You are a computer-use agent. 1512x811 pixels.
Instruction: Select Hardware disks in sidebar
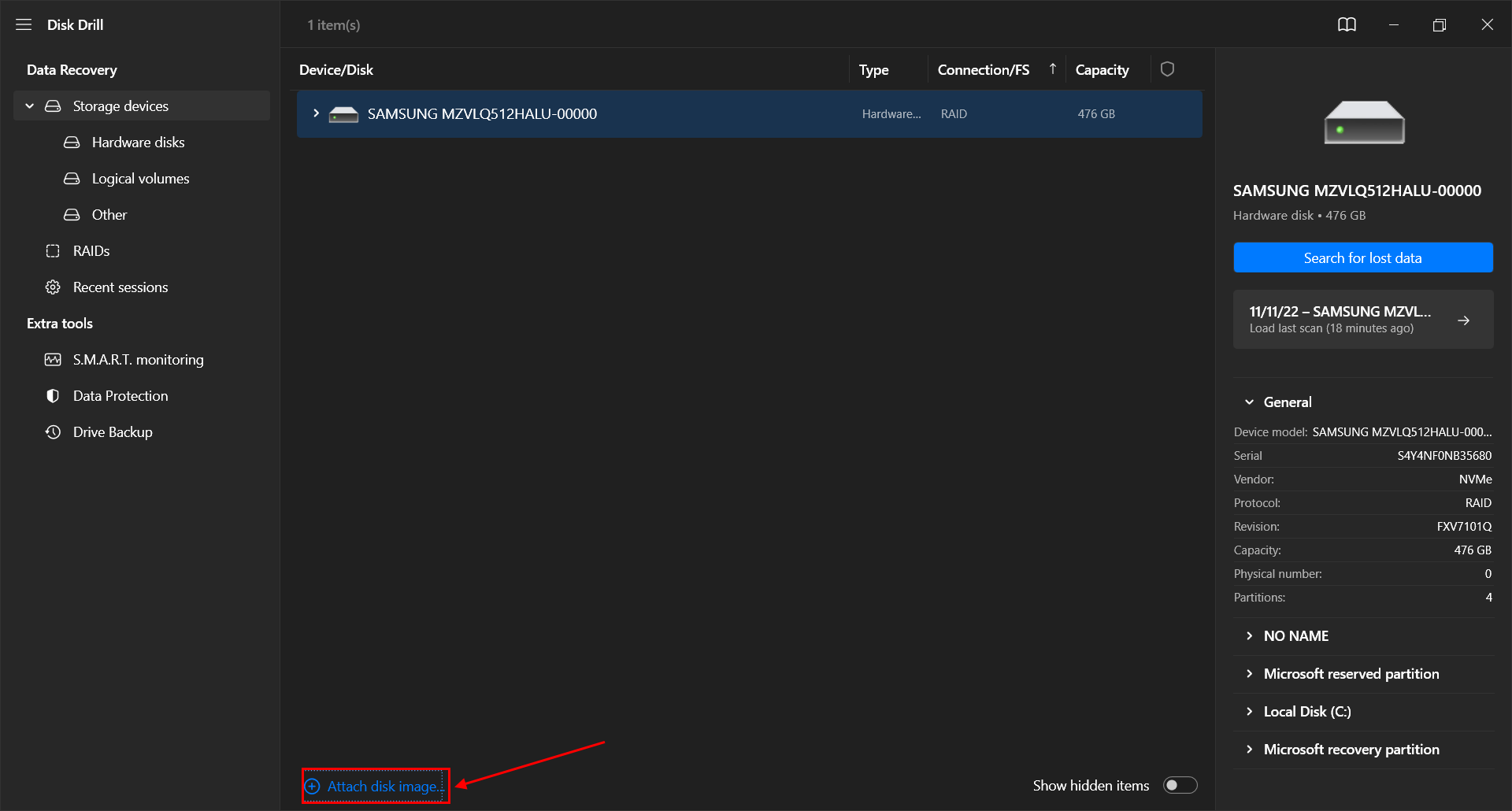(138, 142)
